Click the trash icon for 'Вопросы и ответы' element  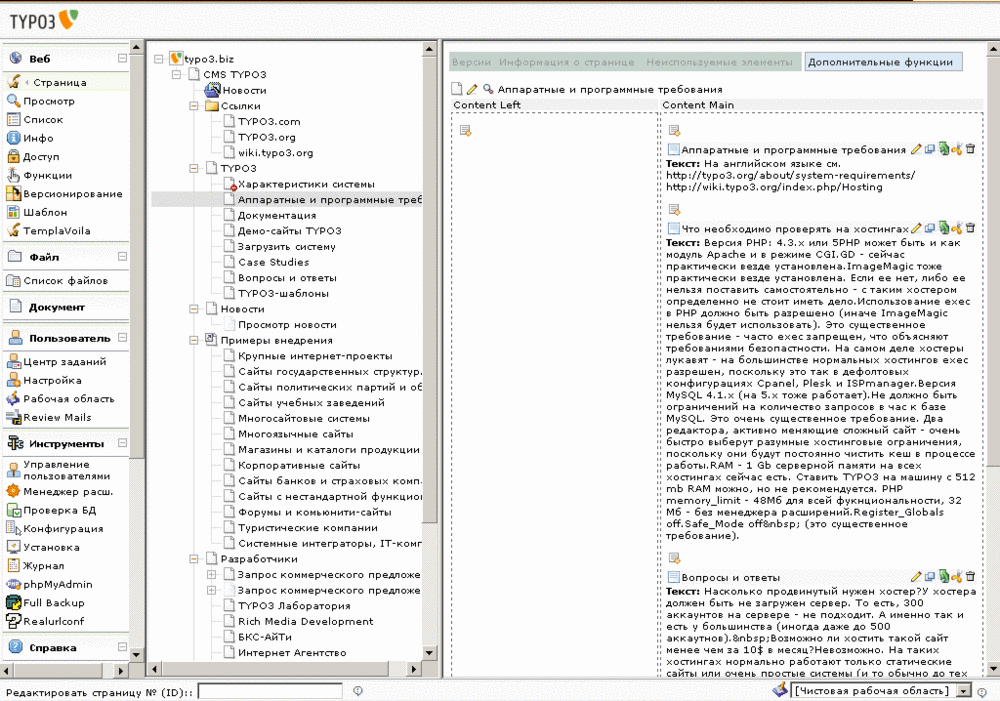coord(970,576)
